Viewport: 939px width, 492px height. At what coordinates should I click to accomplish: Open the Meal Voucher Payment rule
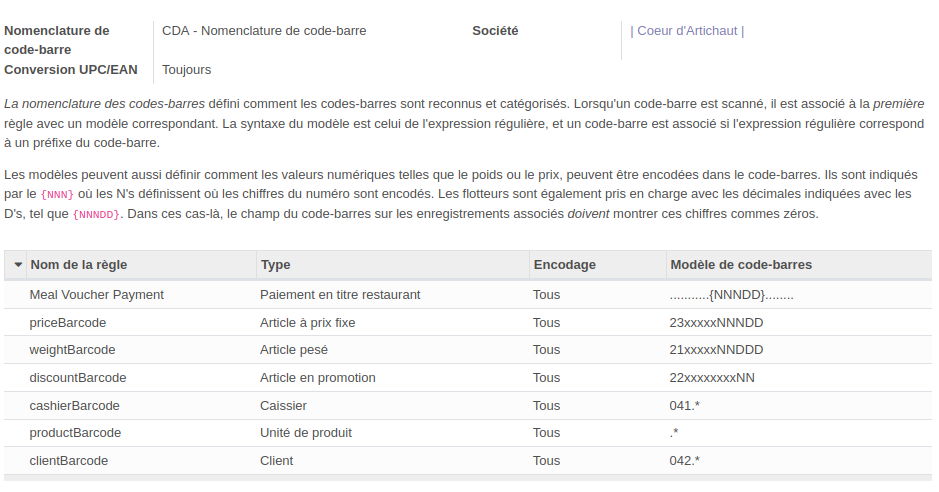(97, 295)
